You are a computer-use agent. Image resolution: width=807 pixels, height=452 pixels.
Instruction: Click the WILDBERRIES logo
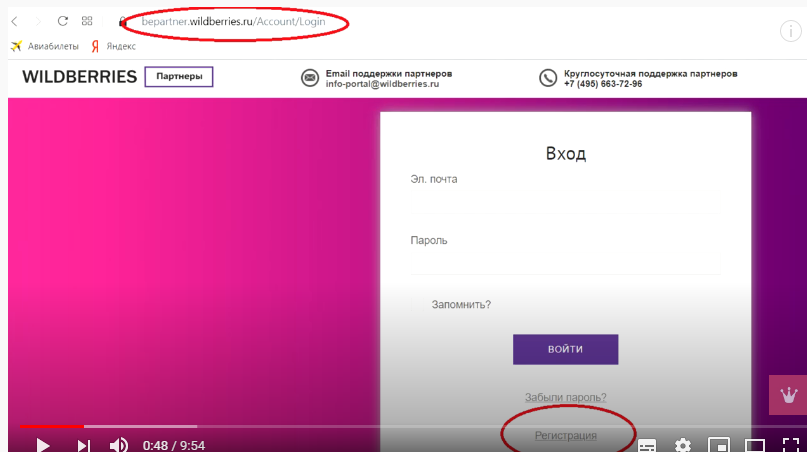click(80, 77)
